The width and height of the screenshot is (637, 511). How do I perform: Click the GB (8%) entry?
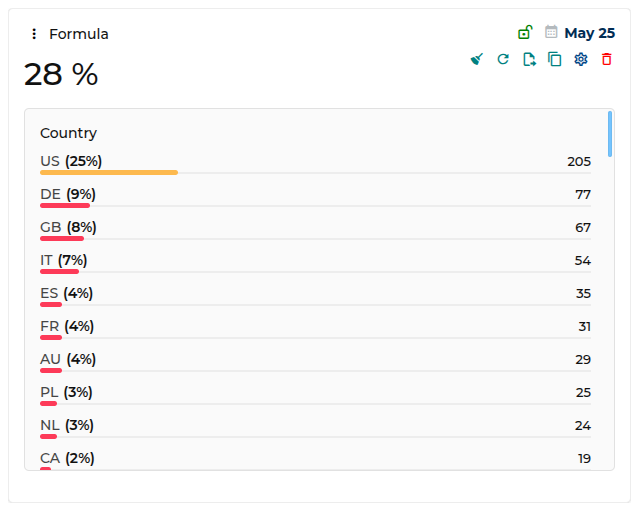tap(68, 227)
